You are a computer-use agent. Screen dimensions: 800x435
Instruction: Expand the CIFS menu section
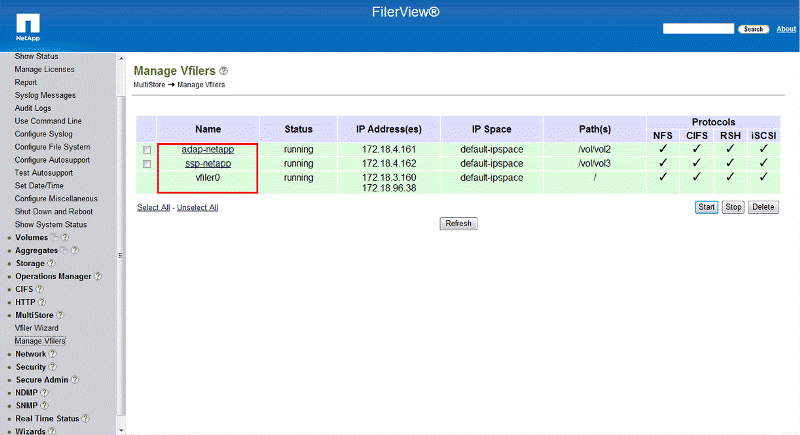point(24,289)
